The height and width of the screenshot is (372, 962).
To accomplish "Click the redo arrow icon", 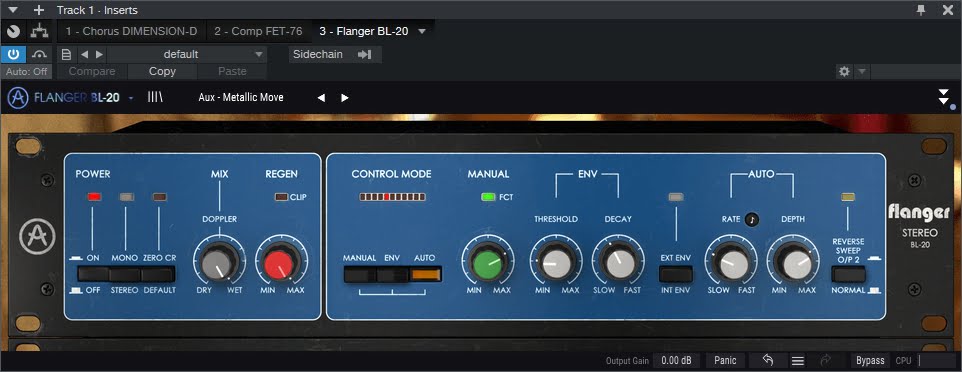I will click(x=825, y=360).
